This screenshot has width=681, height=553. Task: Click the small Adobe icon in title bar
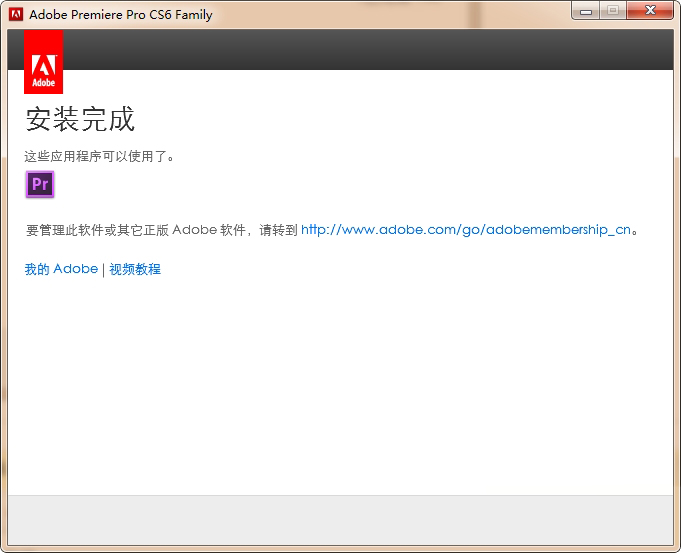pyautogui.click(x=16, y=14)
